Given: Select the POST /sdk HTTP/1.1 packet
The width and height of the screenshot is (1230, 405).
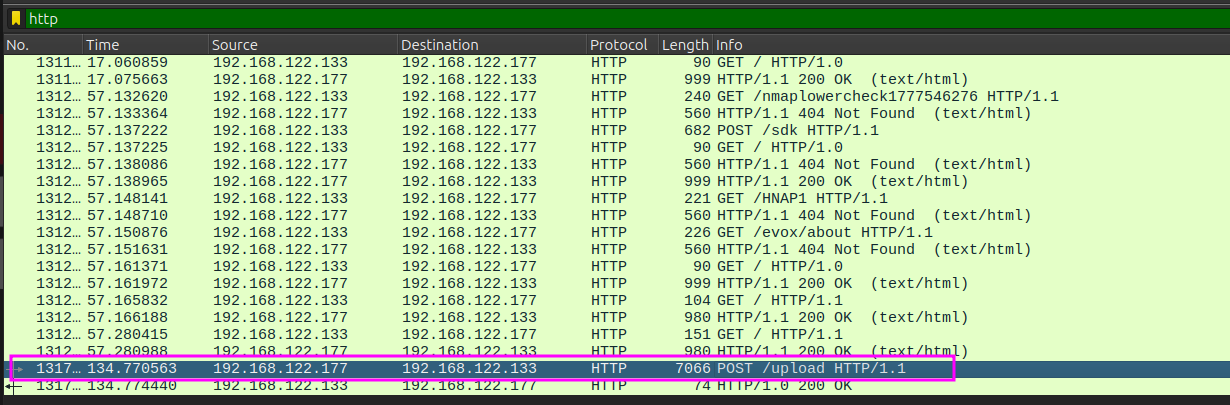Looking at the screenshot, I should tap(615, 130).
